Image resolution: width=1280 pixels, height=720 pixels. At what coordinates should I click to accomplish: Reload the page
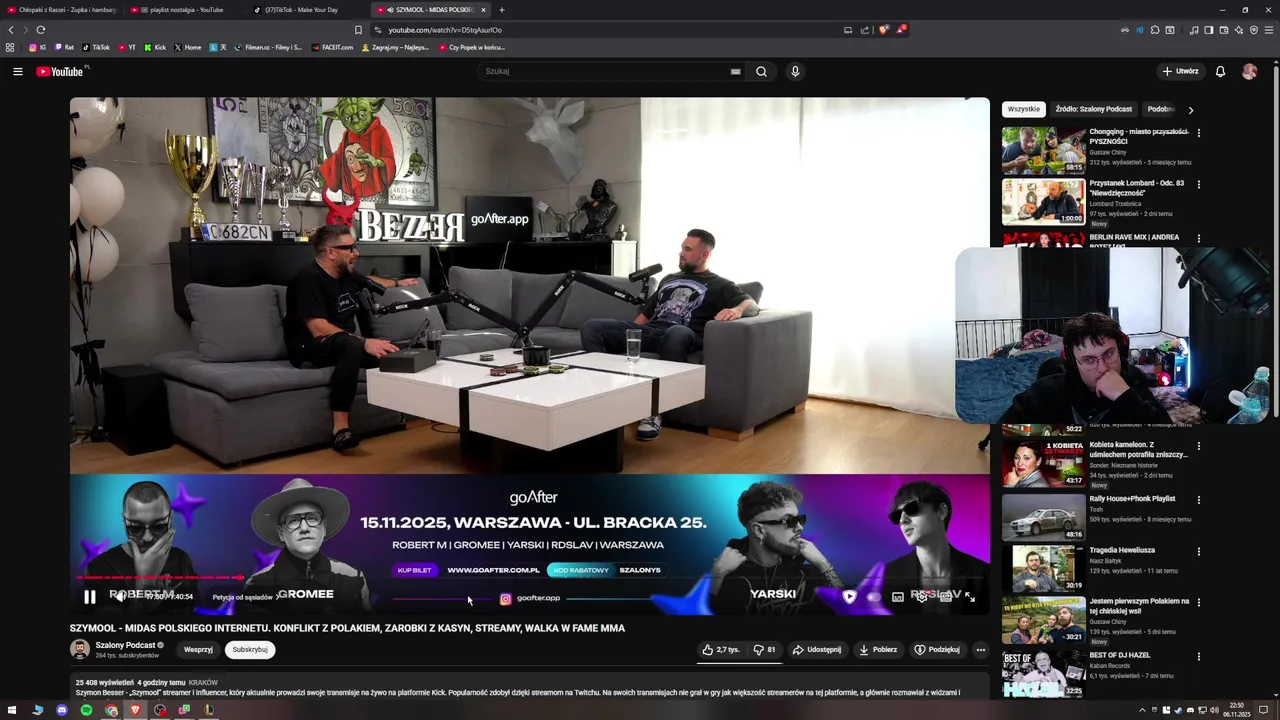coord(40,30)
